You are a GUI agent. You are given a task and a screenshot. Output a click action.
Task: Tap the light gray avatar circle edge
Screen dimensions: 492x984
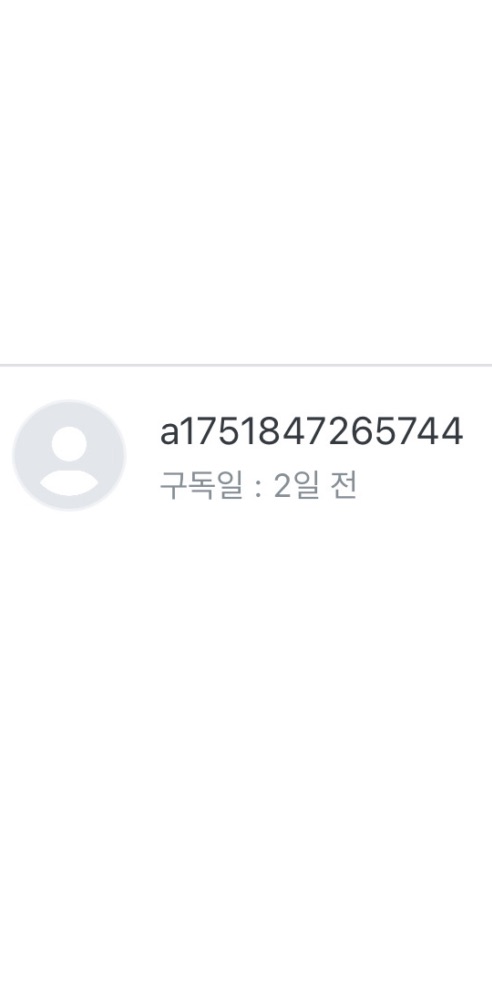point(69,402)
